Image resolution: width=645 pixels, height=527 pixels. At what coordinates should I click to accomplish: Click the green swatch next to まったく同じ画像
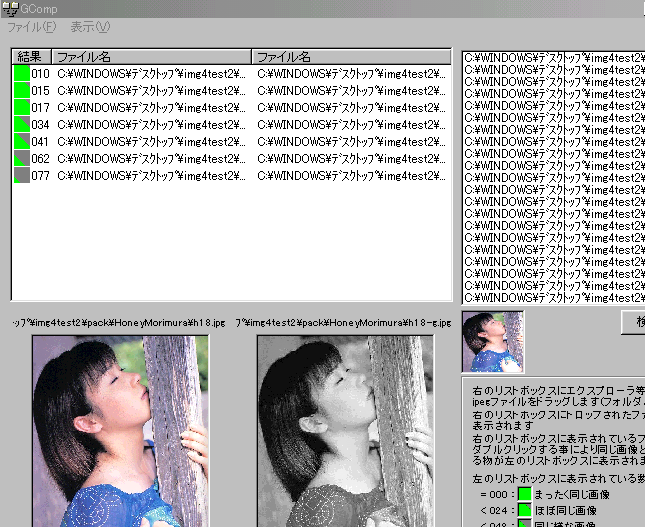(x=523, y=493)
